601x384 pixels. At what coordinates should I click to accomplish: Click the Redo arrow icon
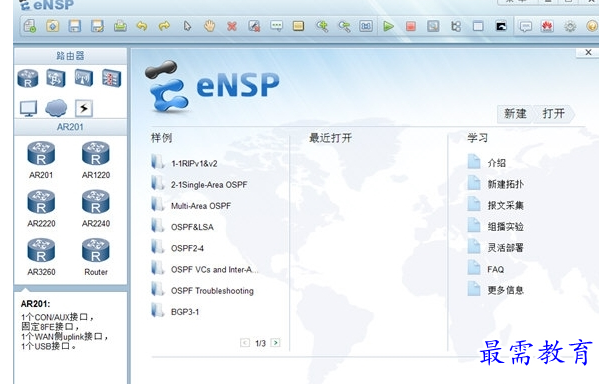(x=164, y=26)
